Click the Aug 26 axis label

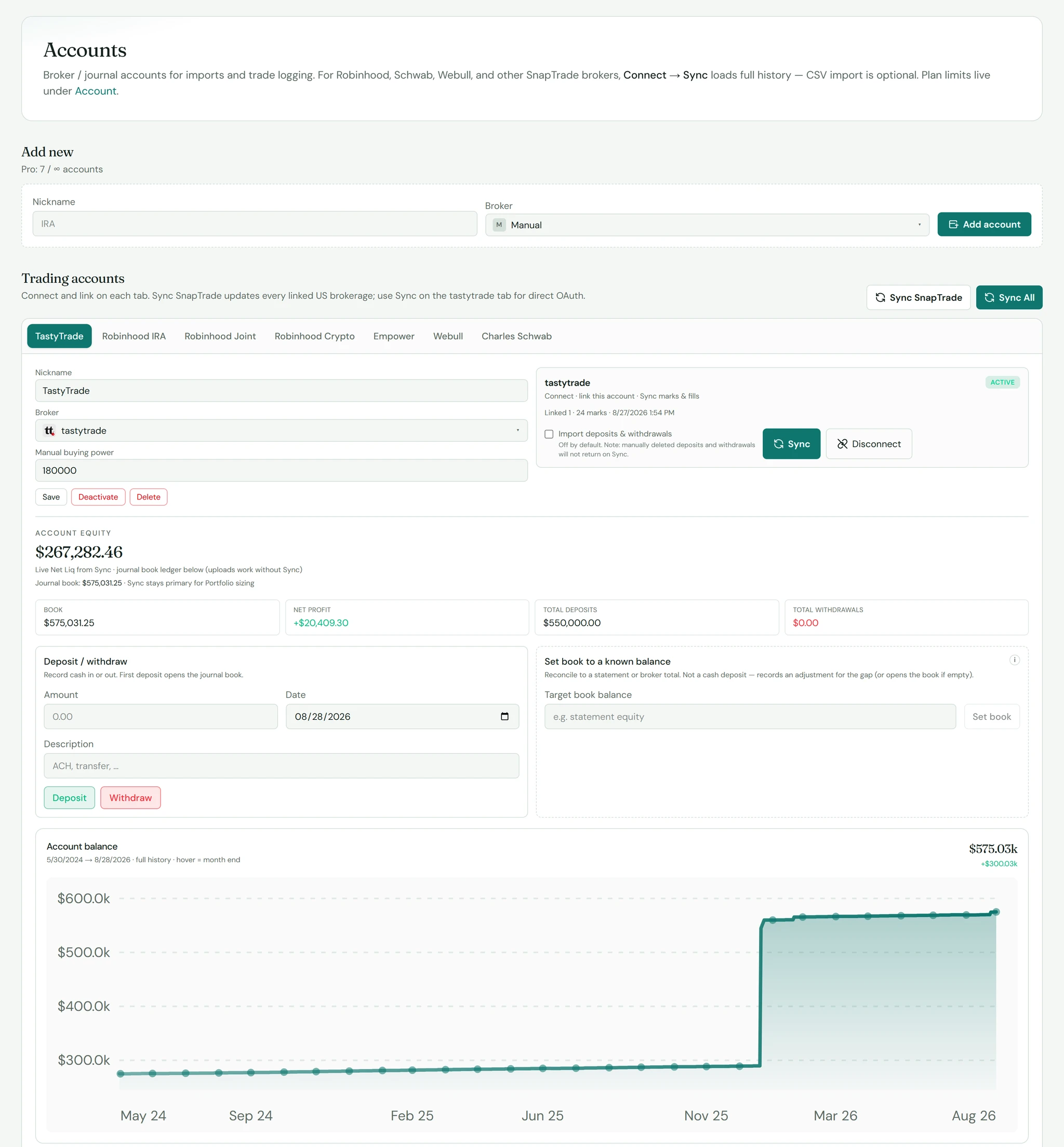pos(973,1115)
